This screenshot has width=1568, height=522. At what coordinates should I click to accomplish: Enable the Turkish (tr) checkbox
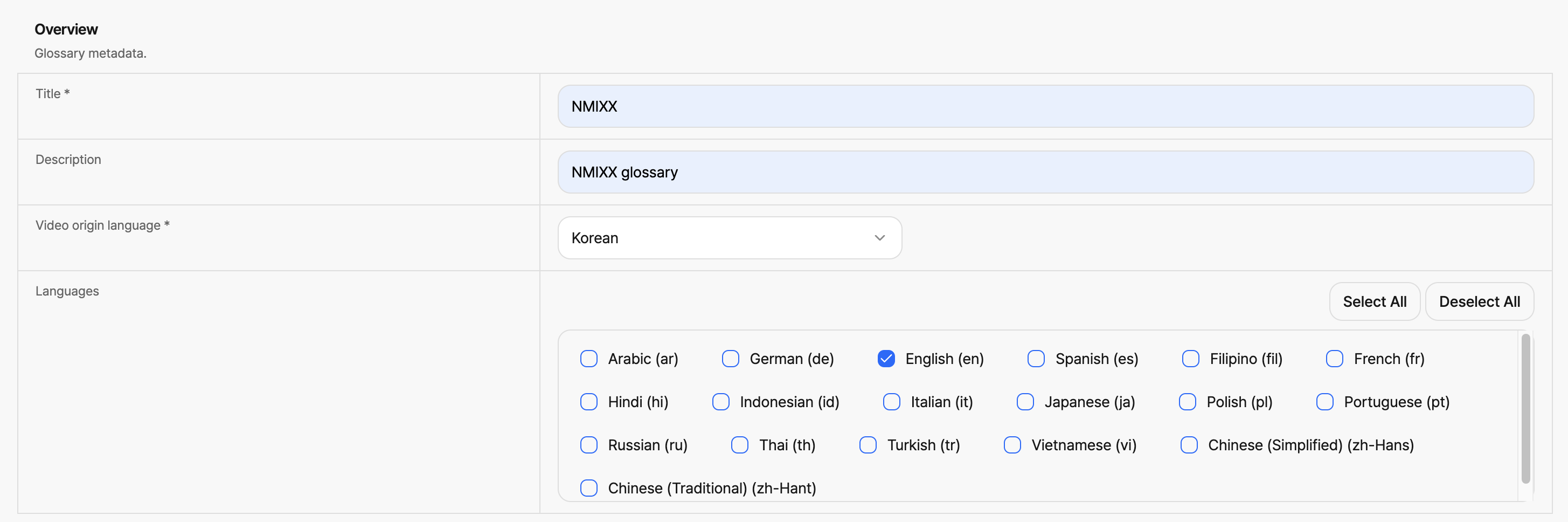(x=868, y=445)
